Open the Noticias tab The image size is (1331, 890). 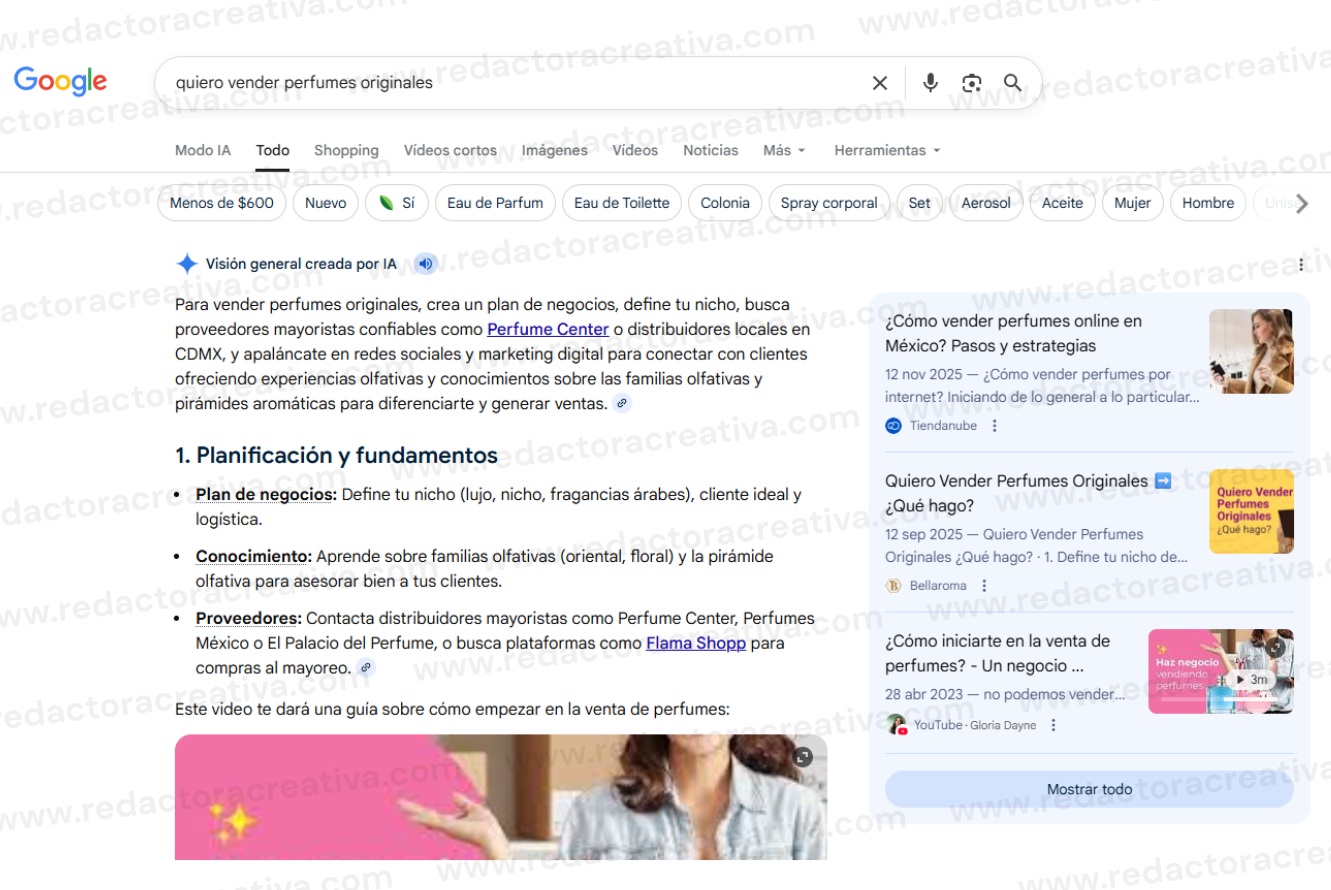coord(711,150)
